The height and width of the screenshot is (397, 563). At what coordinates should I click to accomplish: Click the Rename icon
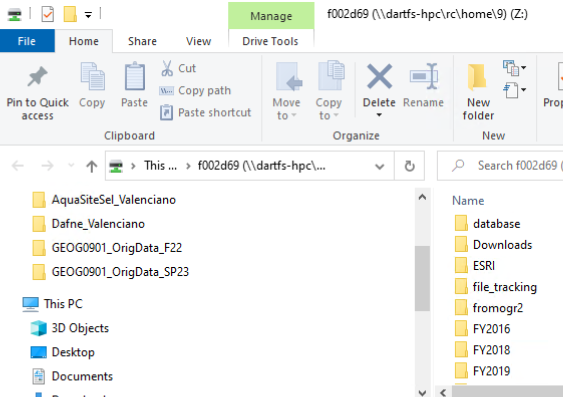pyautogui.click(x=424, y=76)
